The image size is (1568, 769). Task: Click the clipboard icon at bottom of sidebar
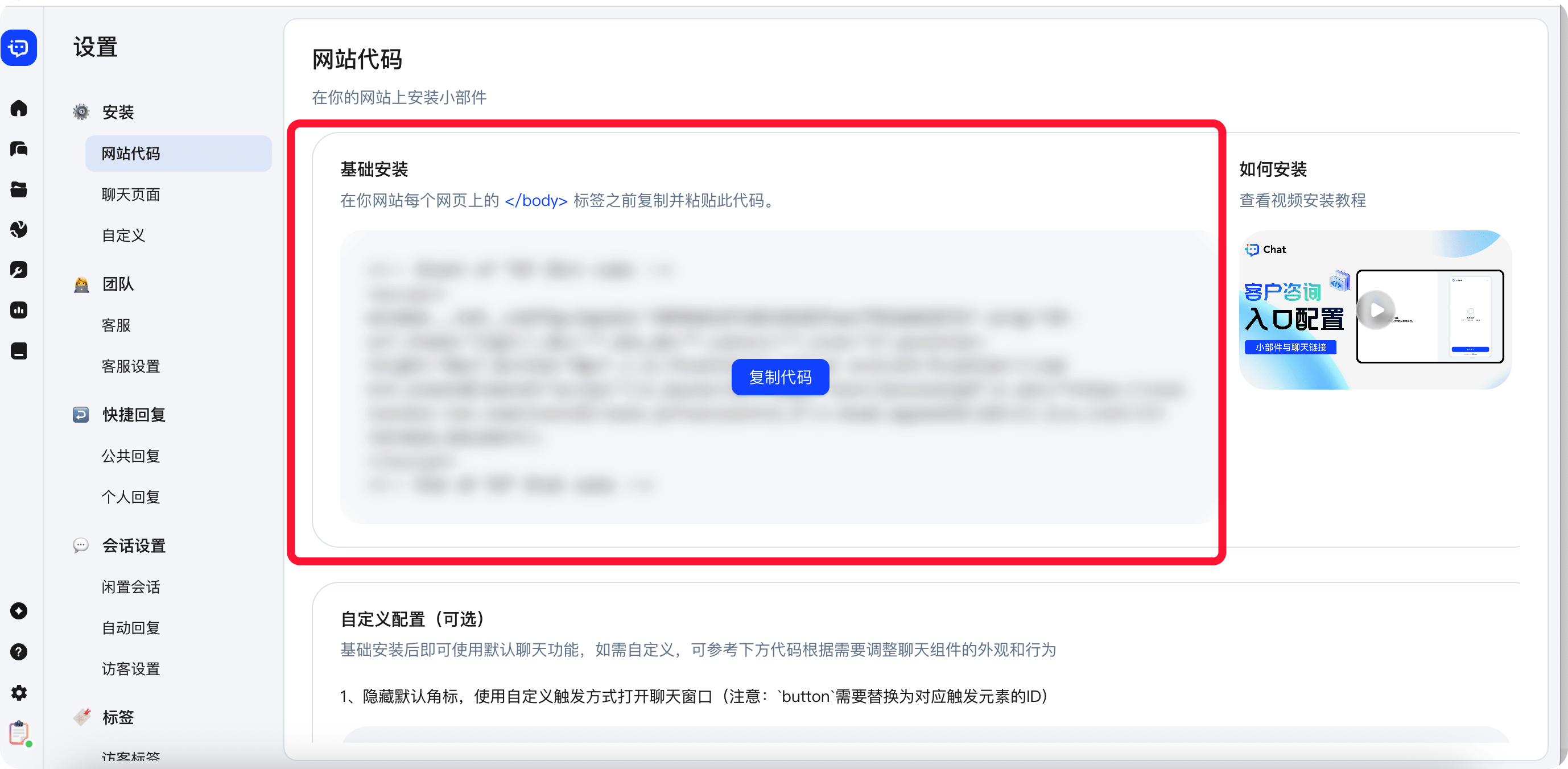click(19, 733)
